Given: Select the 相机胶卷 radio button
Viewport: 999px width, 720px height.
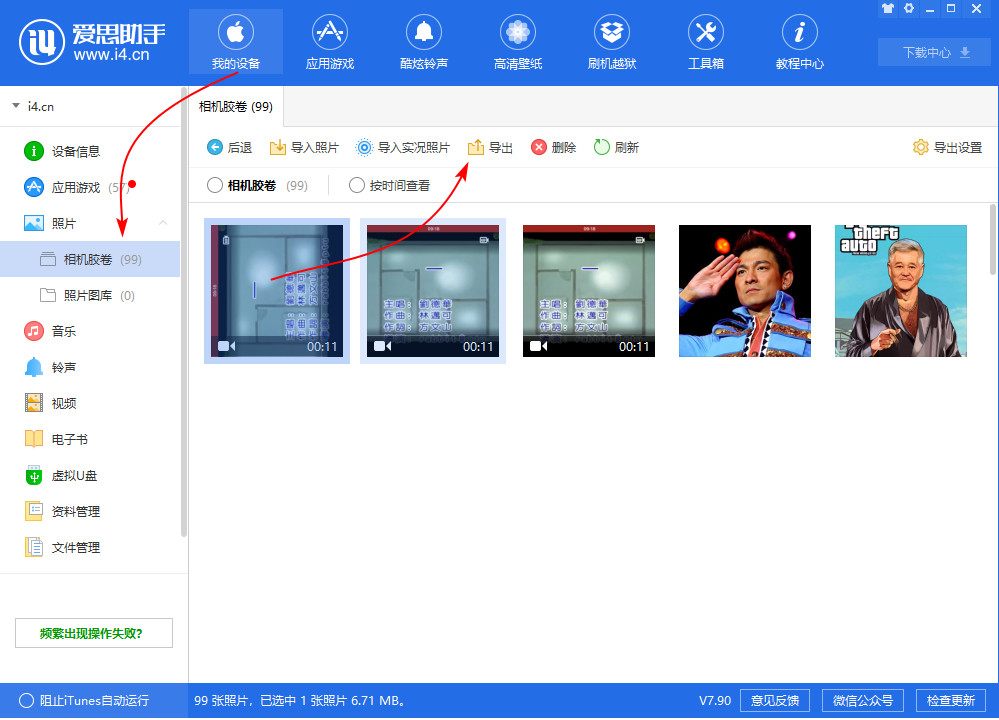Looking at the screenshot, I should [214, 185].
